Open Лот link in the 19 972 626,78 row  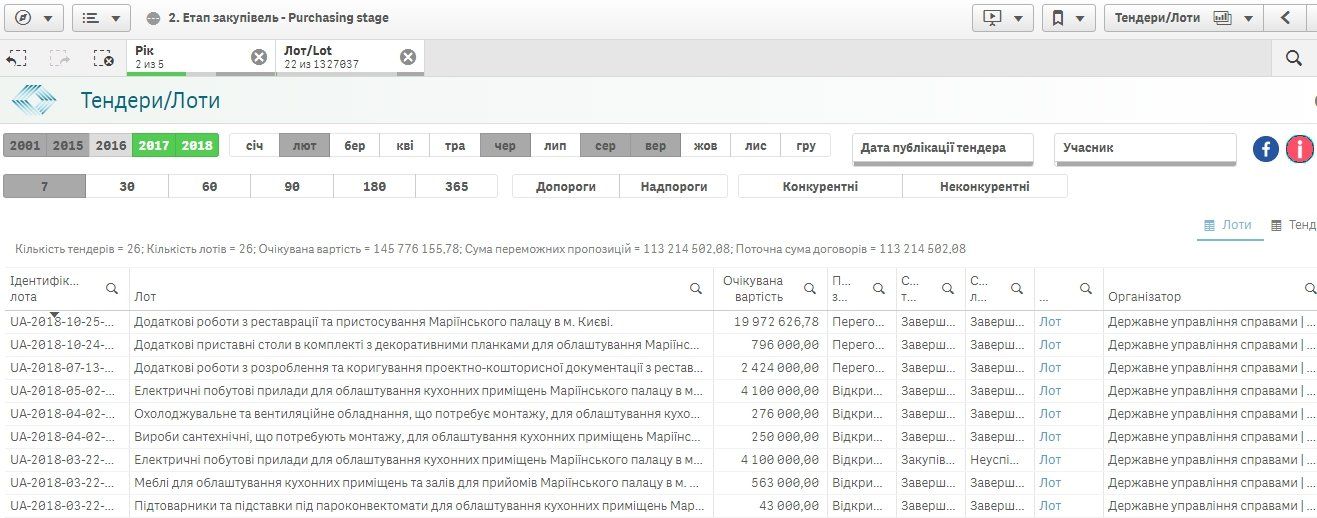[1050, 322]
